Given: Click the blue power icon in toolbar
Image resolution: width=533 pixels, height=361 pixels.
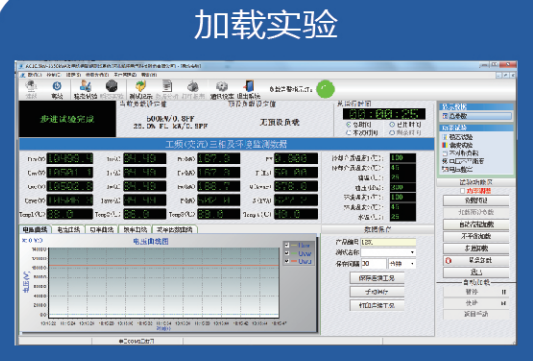Looking at the screenshot, I should pyautogui.click(x=57, y=86).
